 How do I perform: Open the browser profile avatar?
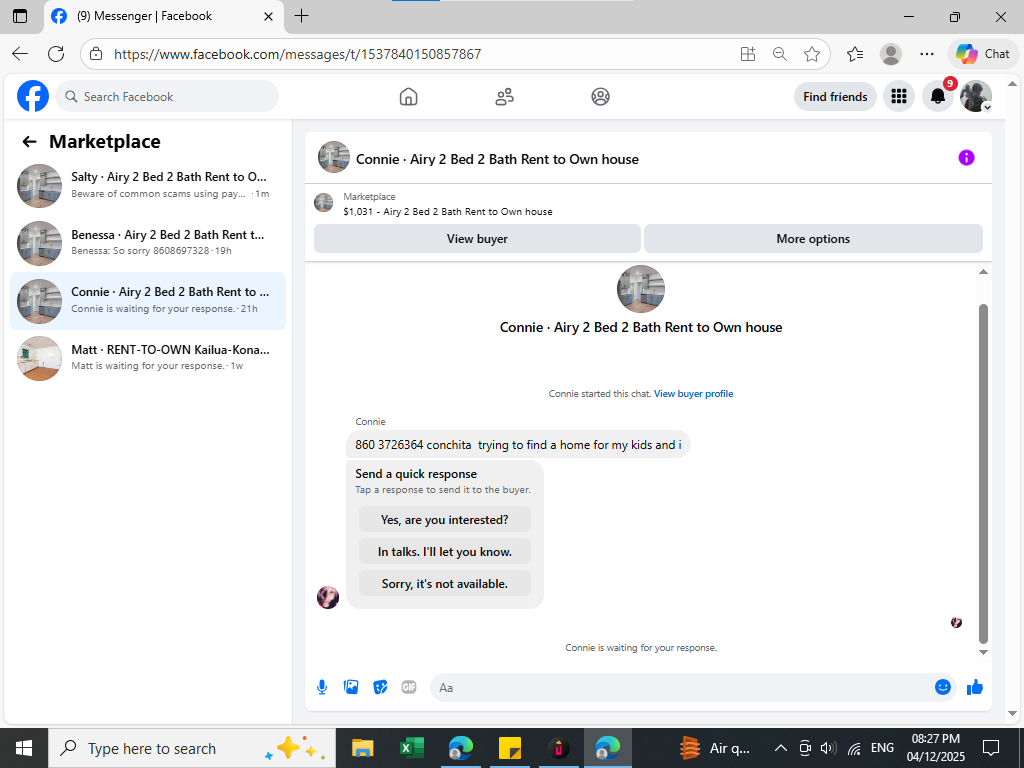891,54
